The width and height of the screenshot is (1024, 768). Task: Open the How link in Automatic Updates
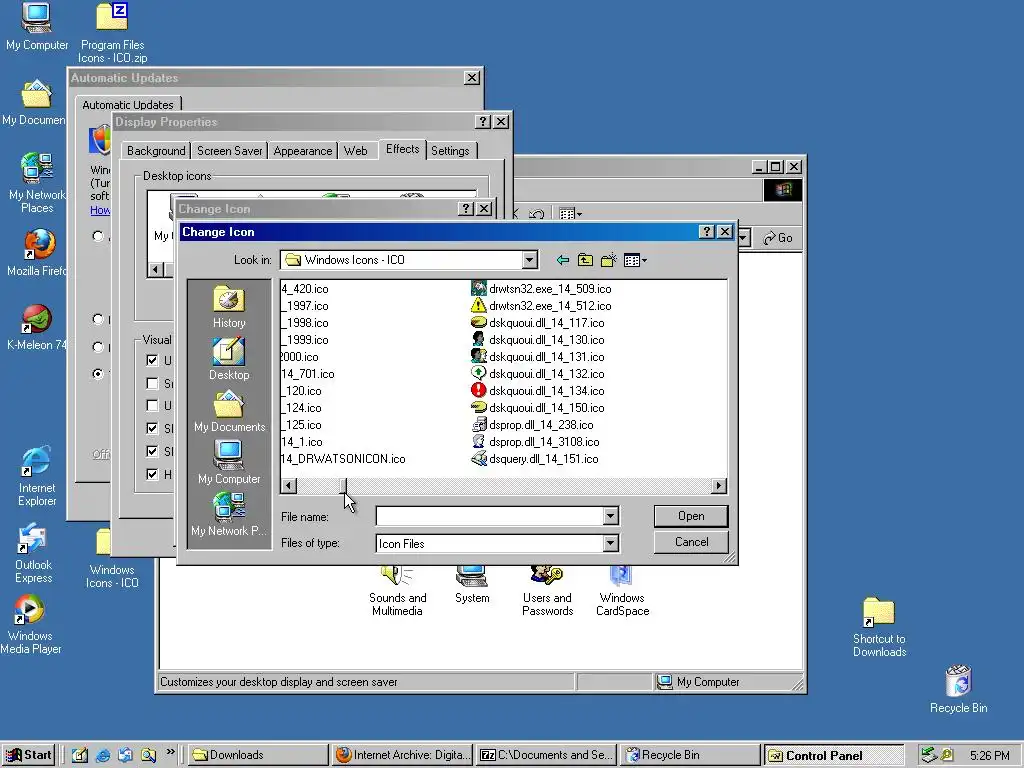100,210
